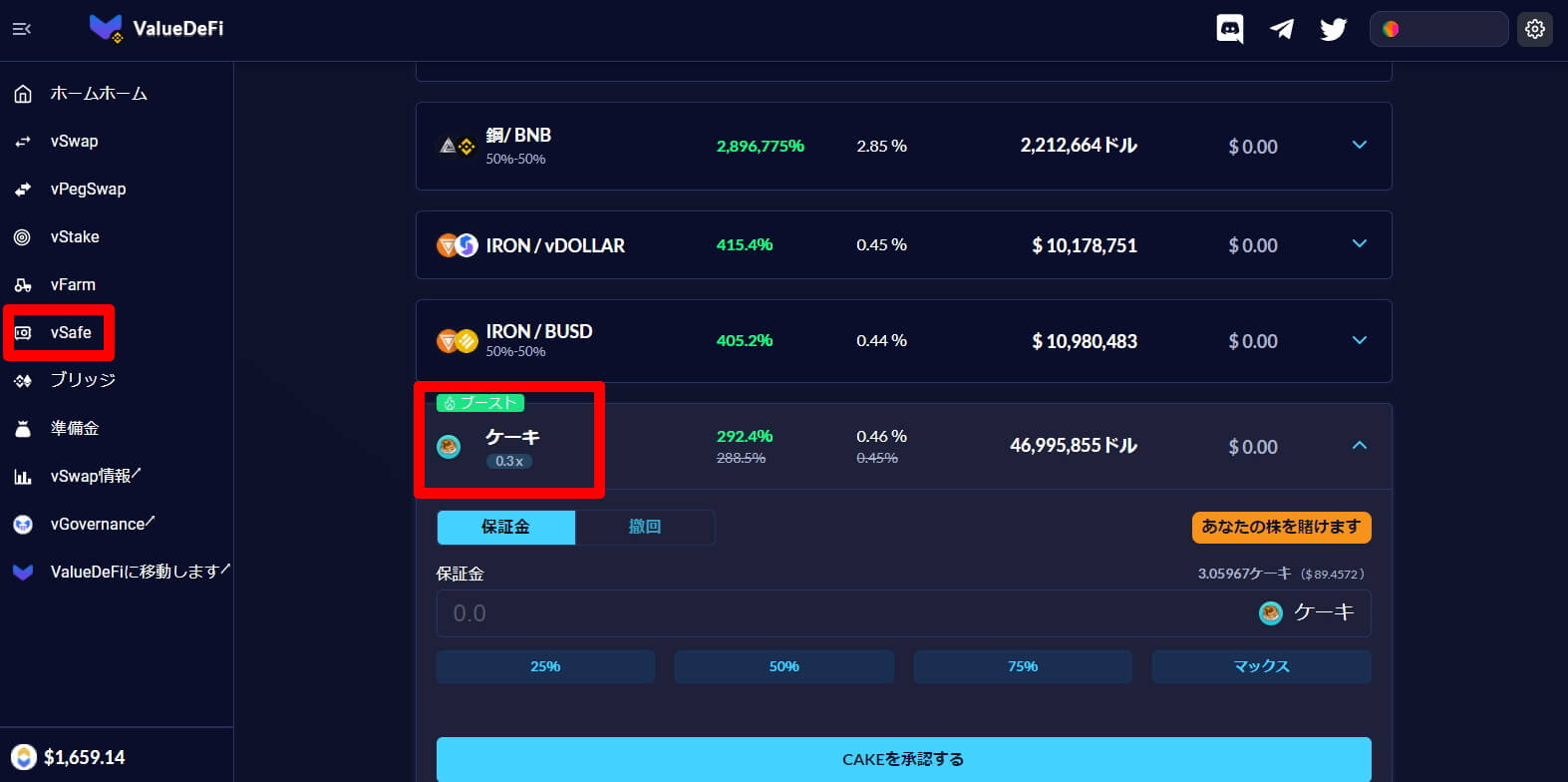This screenshot has width=1568, height=782.
Task: Collapse the ケーキ pool row
Action: click(x=1359, y=446)
